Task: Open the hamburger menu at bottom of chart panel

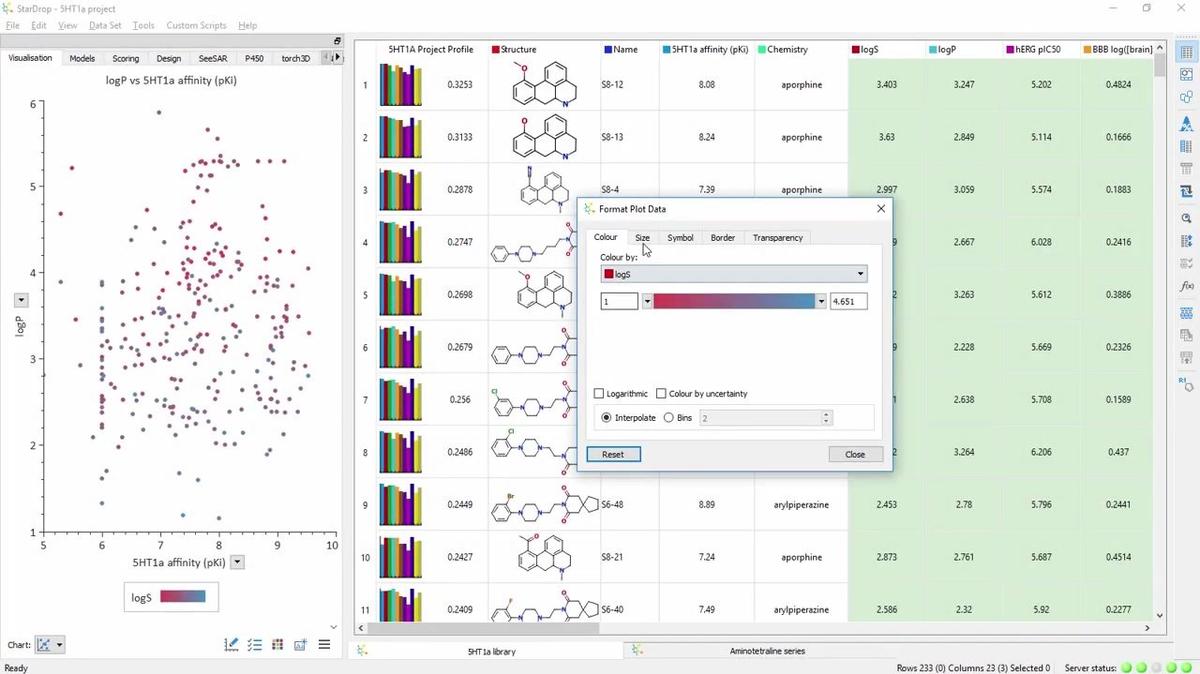Action: (324, 644)
